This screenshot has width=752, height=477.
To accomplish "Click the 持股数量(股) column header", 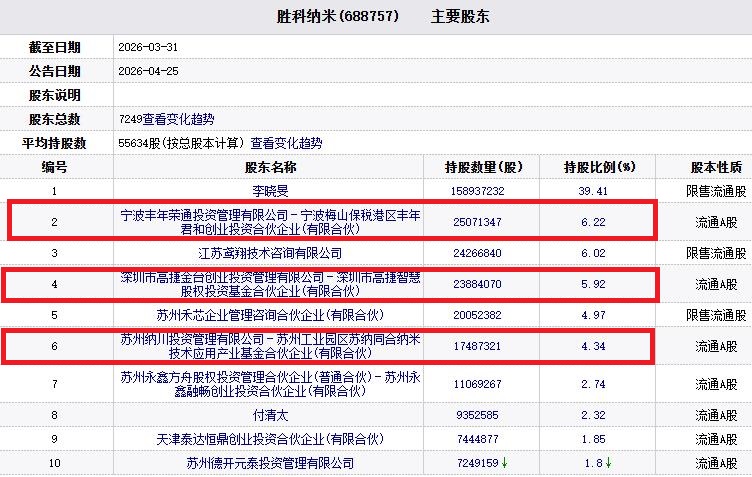I will click(484, 167).
